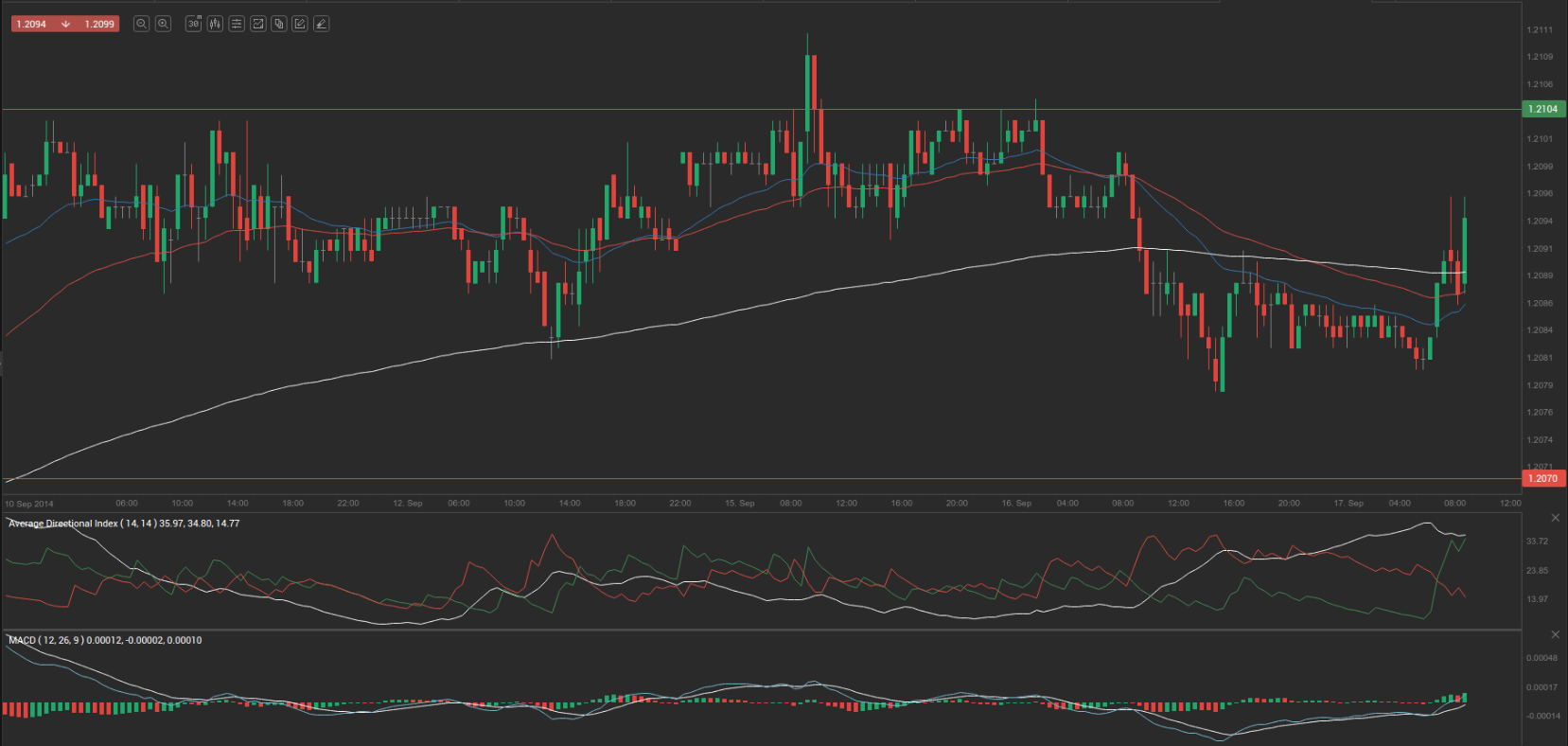Viewport: 1568px width, 746px height.
Task: Open the candlestick chart type selector
Action: pyautogui.click(x=215, y=24)
